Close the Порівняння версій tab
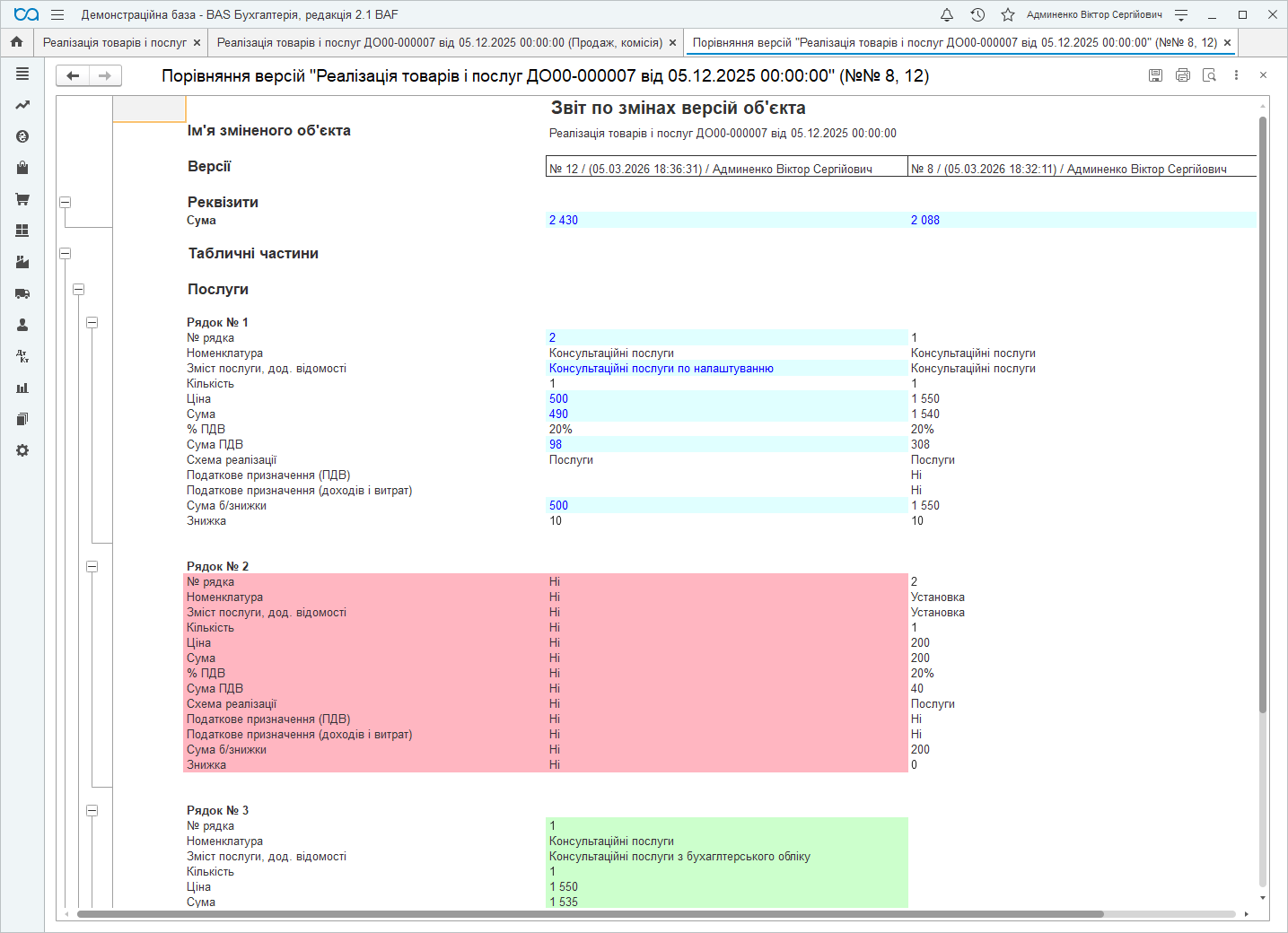The image size is (1288, 933). tap(1227, 42)
